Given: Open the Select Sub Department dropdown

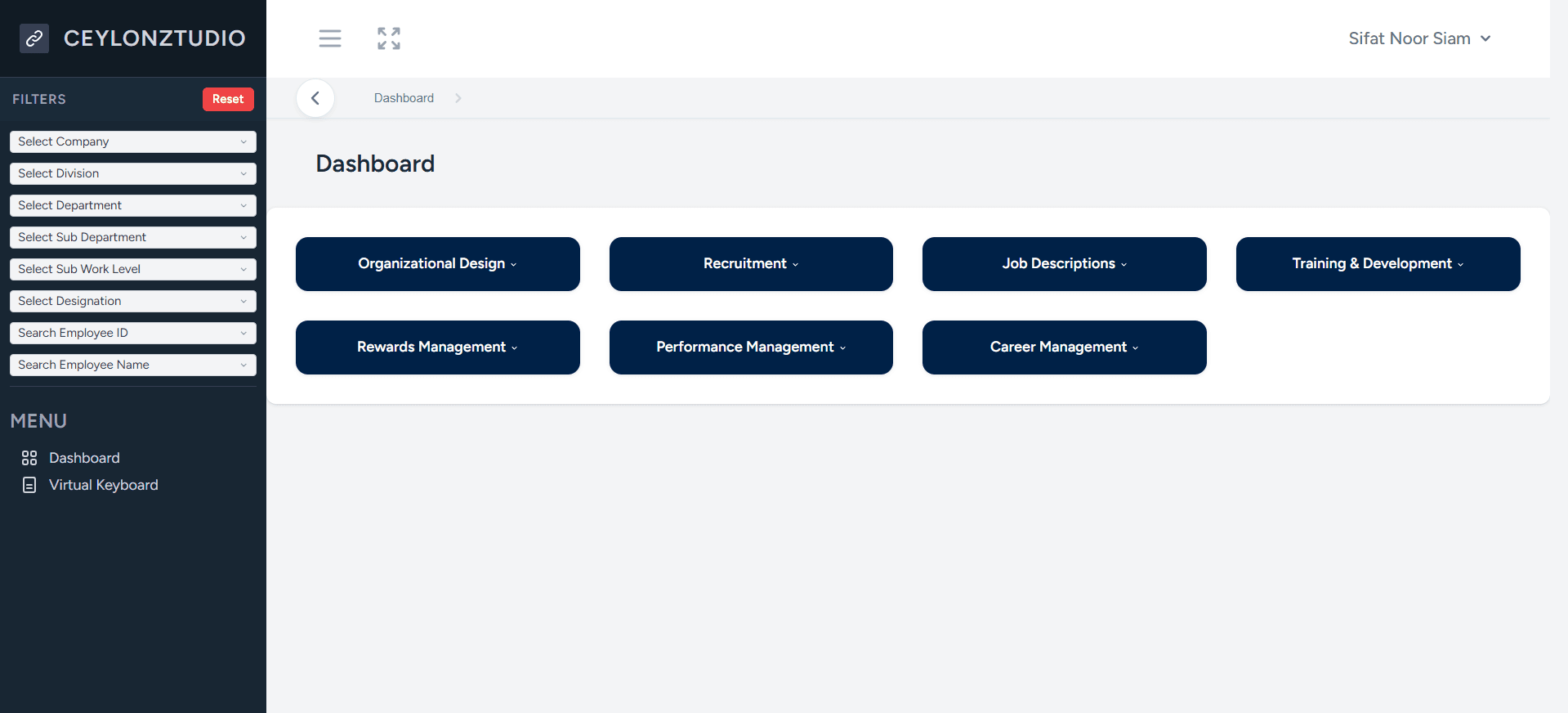Looking at the screenshot, I should click(133, 237).
